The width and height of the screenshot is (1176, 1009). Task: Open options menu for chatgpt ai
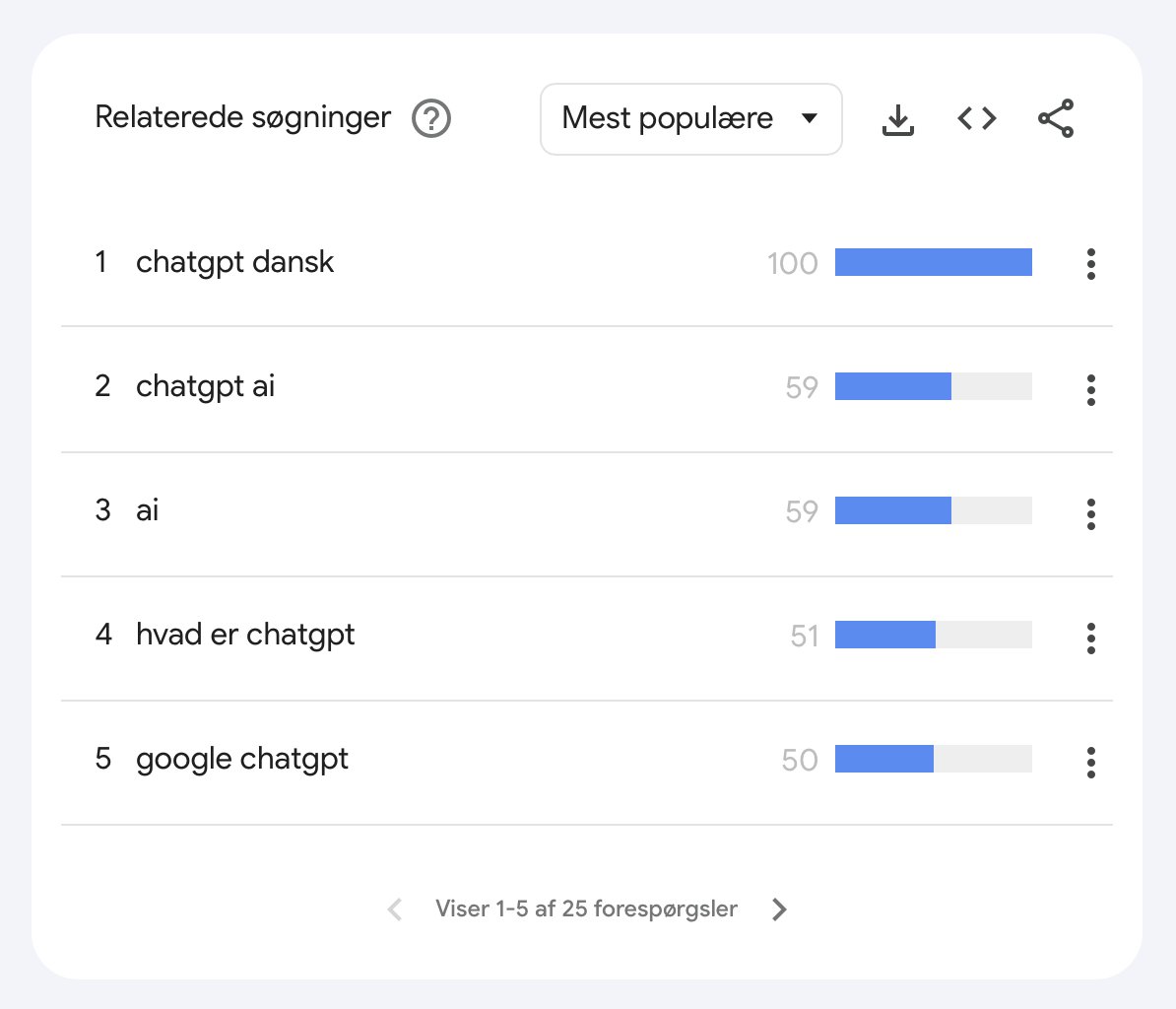click(1090, 389)
